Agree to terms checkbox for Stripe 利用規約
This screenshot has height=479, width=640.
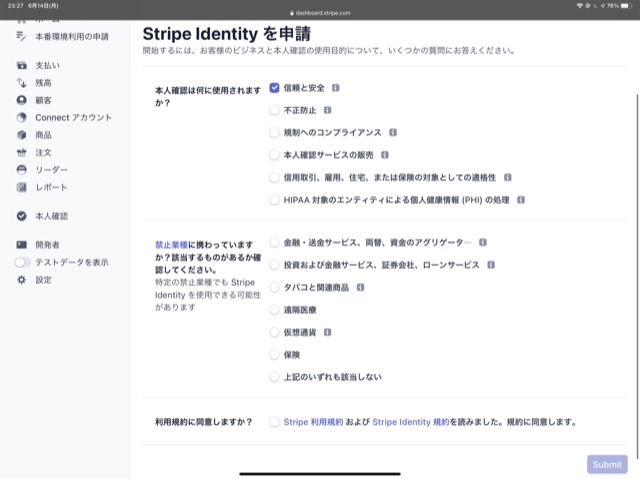tap(274, 422)
